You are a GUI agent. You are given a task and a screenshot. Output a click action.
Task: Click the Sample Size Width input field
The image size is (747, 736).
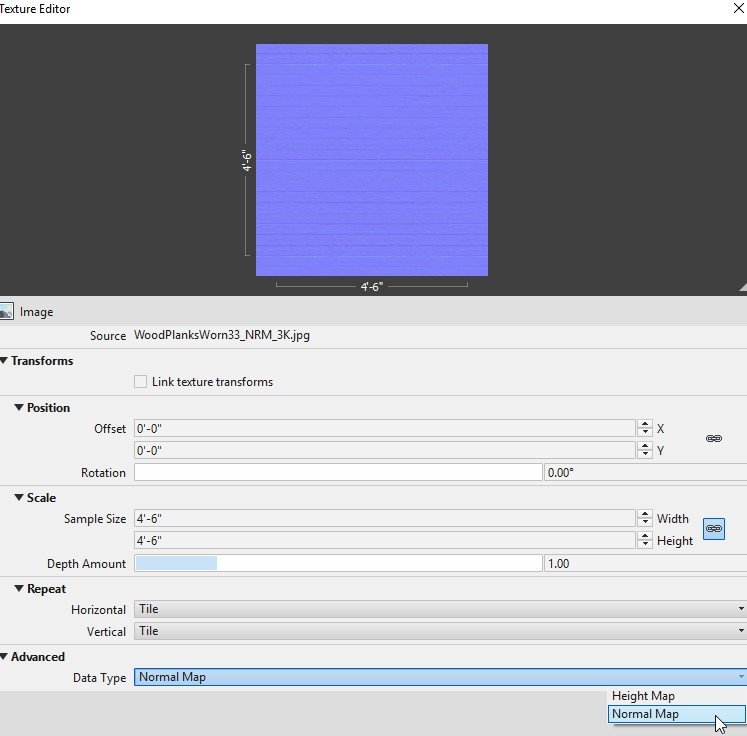tap(384, 518)
